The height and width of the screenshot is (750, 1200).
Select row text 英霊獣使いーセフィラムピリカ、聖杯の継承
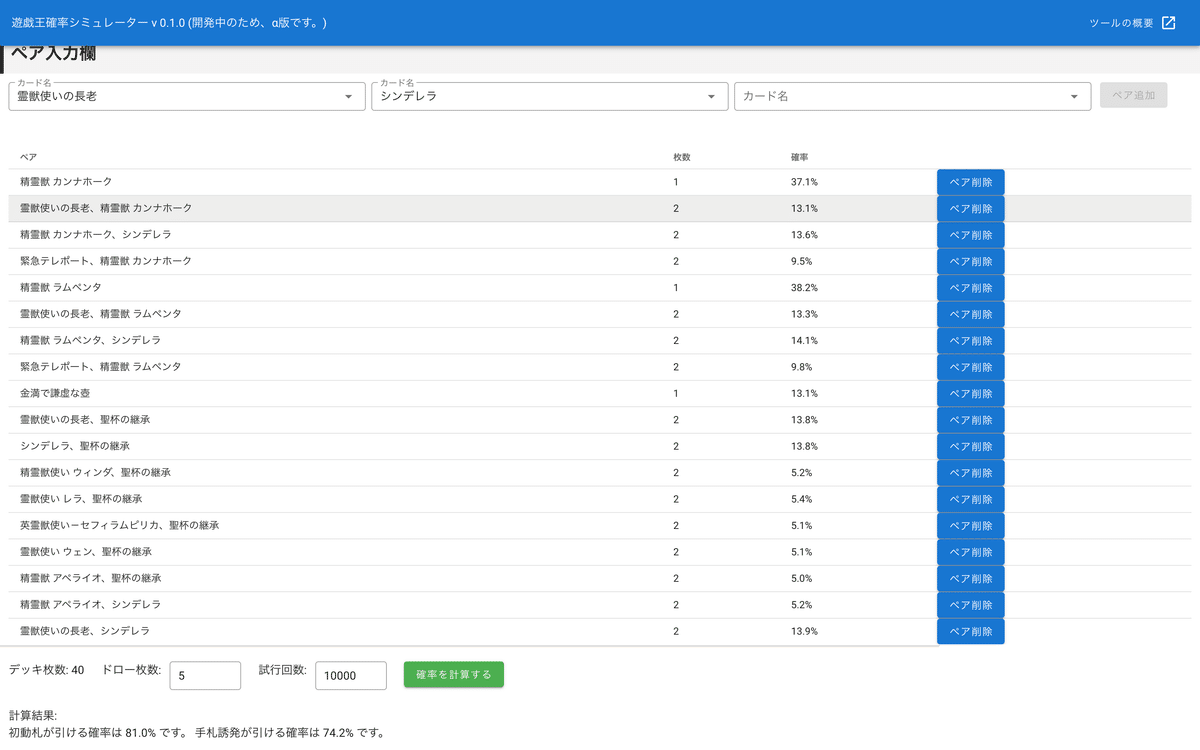pyautogui.click(x=119, y=525)
